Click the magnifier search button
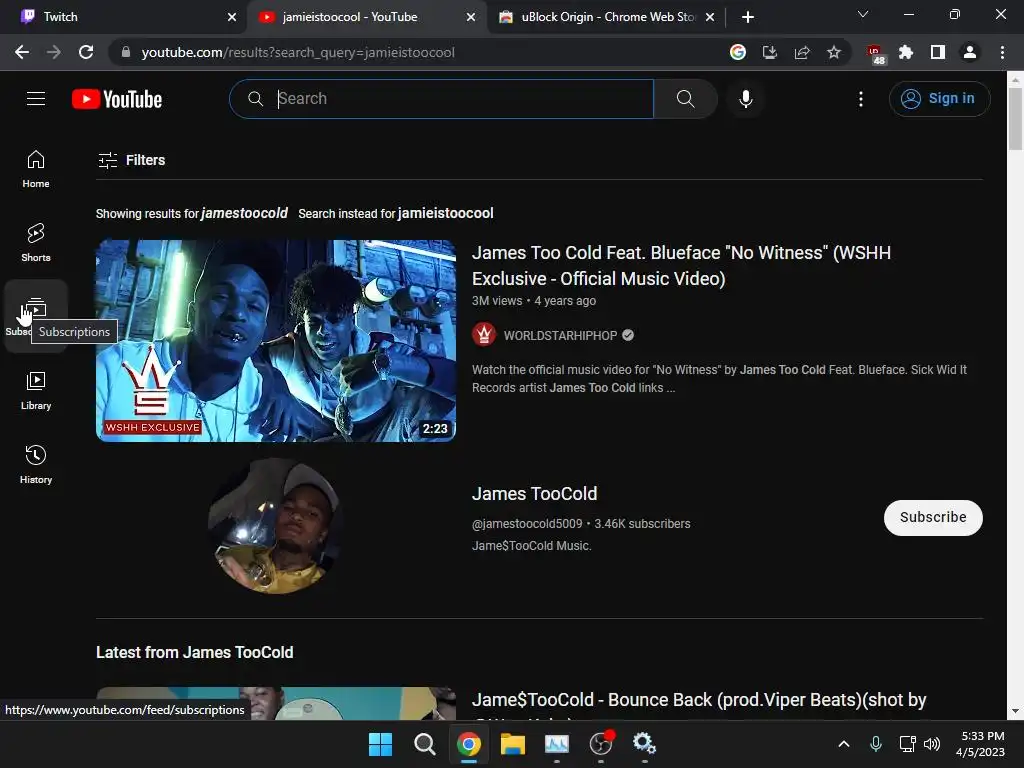Viewport: 1024px width, 768px height. [x=685, y=99]
